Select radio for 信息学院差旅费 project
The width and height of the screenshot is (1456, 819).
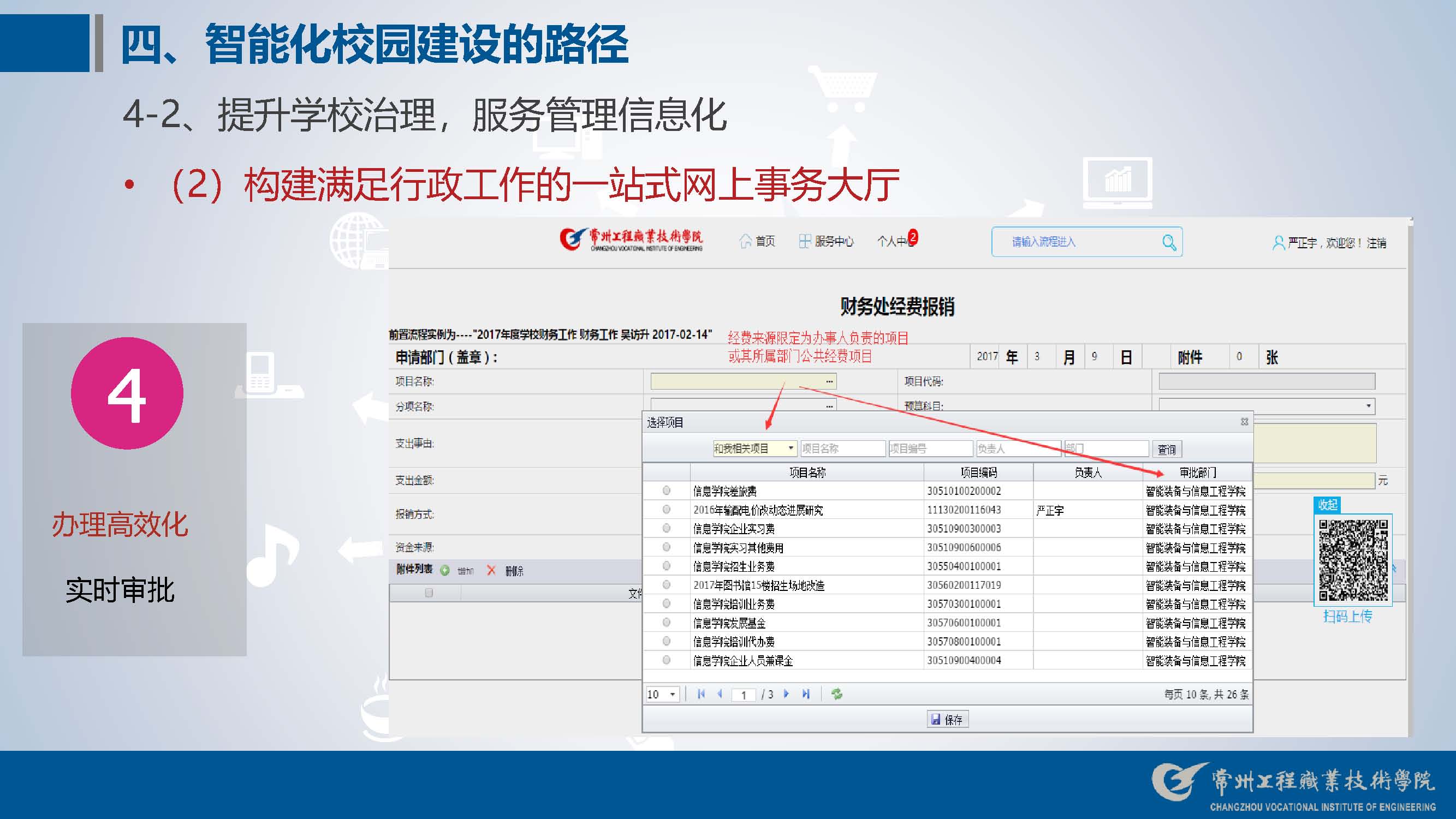(667, 491)
